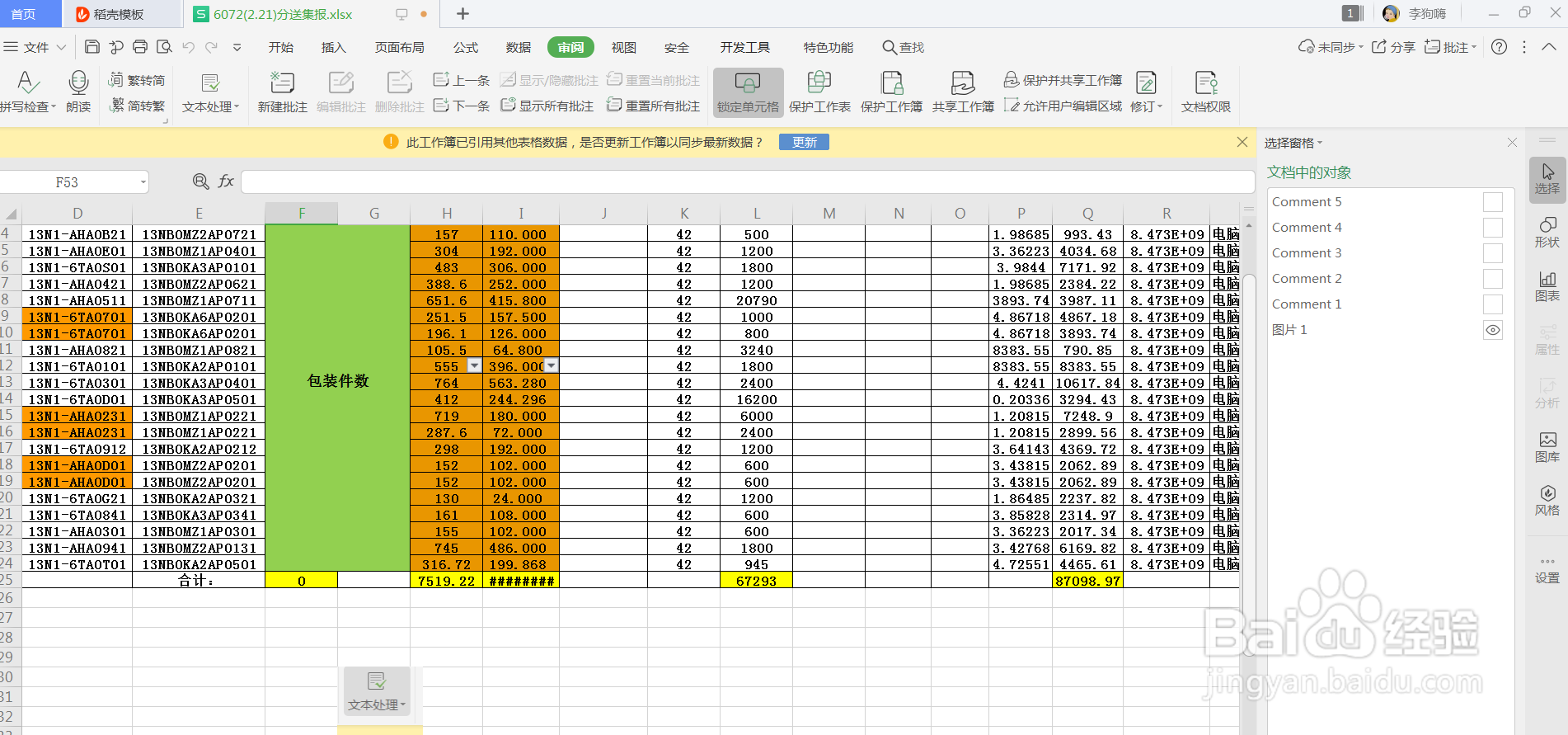Switch to 开发工具 ribbon tab
The height and width of the screenshot is (735, 1568).
tap(745, 47)
